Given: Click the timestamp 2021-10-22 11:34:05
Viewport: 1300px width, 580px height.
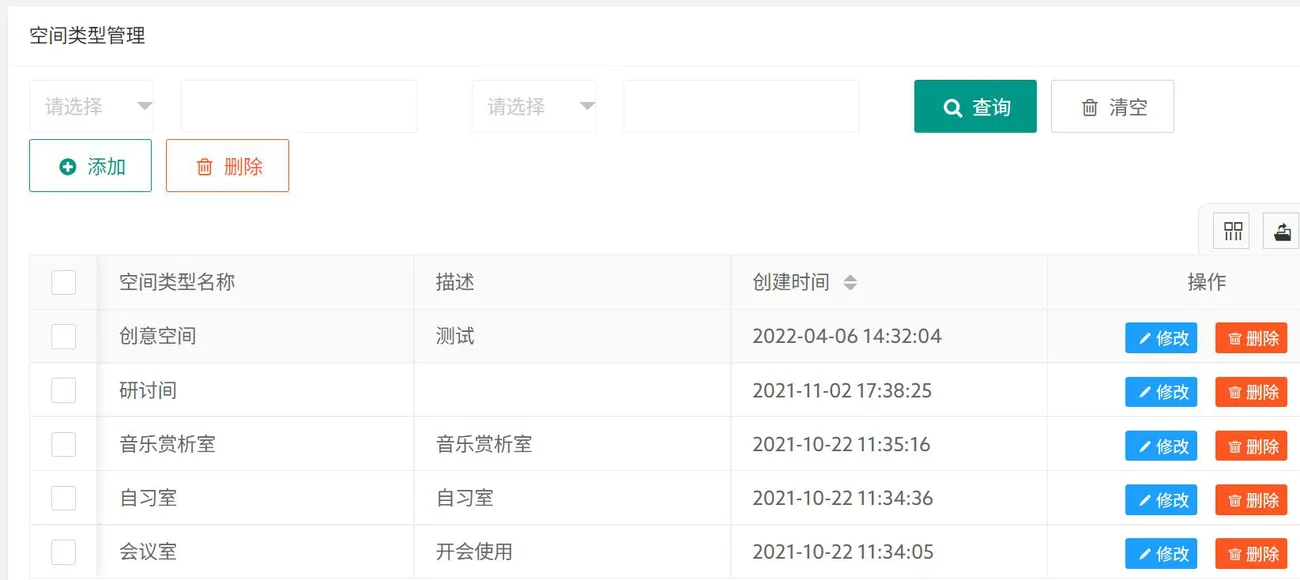Looking at the screenshot, I should point(843,552).
